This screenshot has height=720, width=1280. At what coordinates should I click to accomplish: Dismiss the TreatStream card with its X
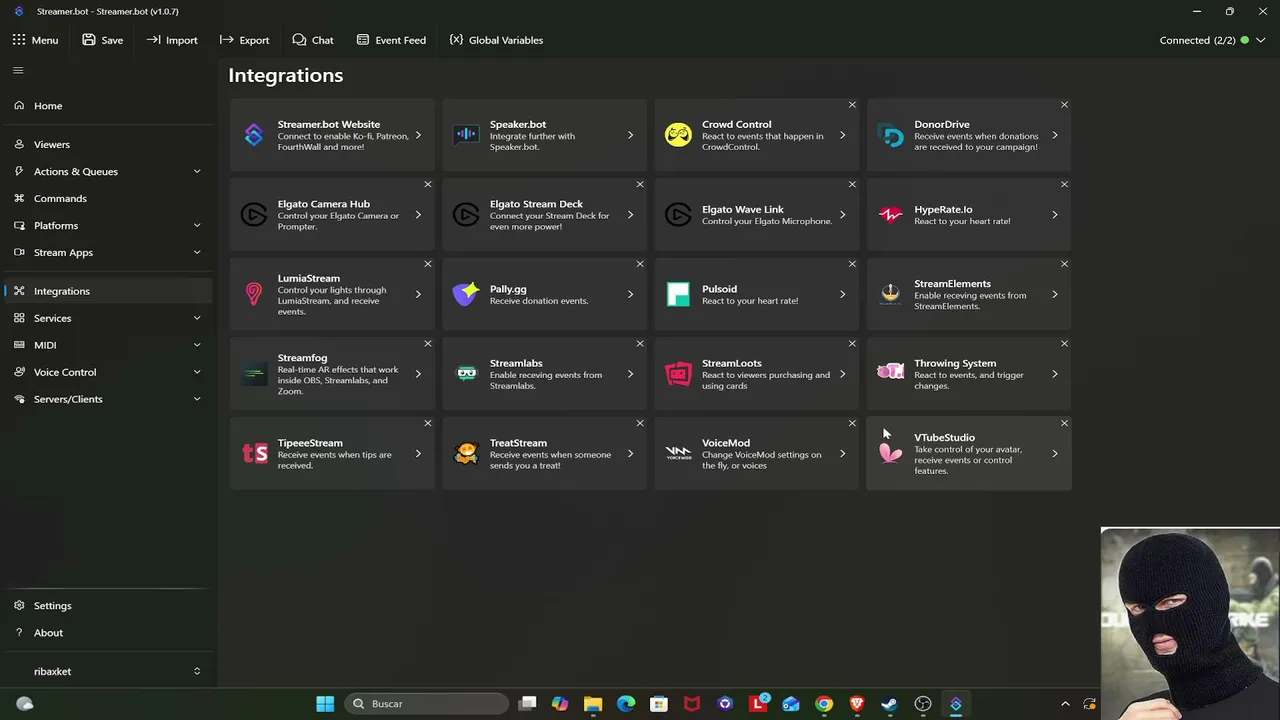click(x=640, y=423)
